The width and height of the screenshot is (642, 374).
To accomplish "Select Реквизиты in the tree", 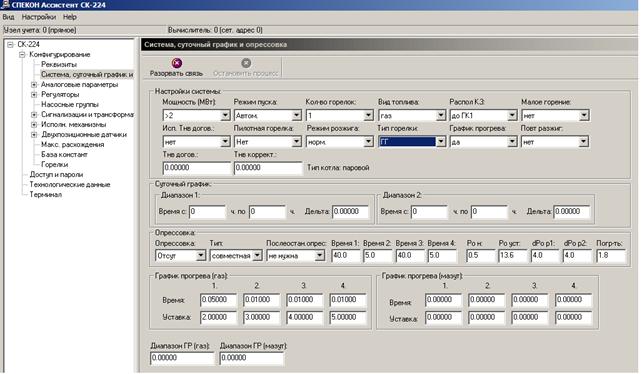I will click(x=59, y=65).
